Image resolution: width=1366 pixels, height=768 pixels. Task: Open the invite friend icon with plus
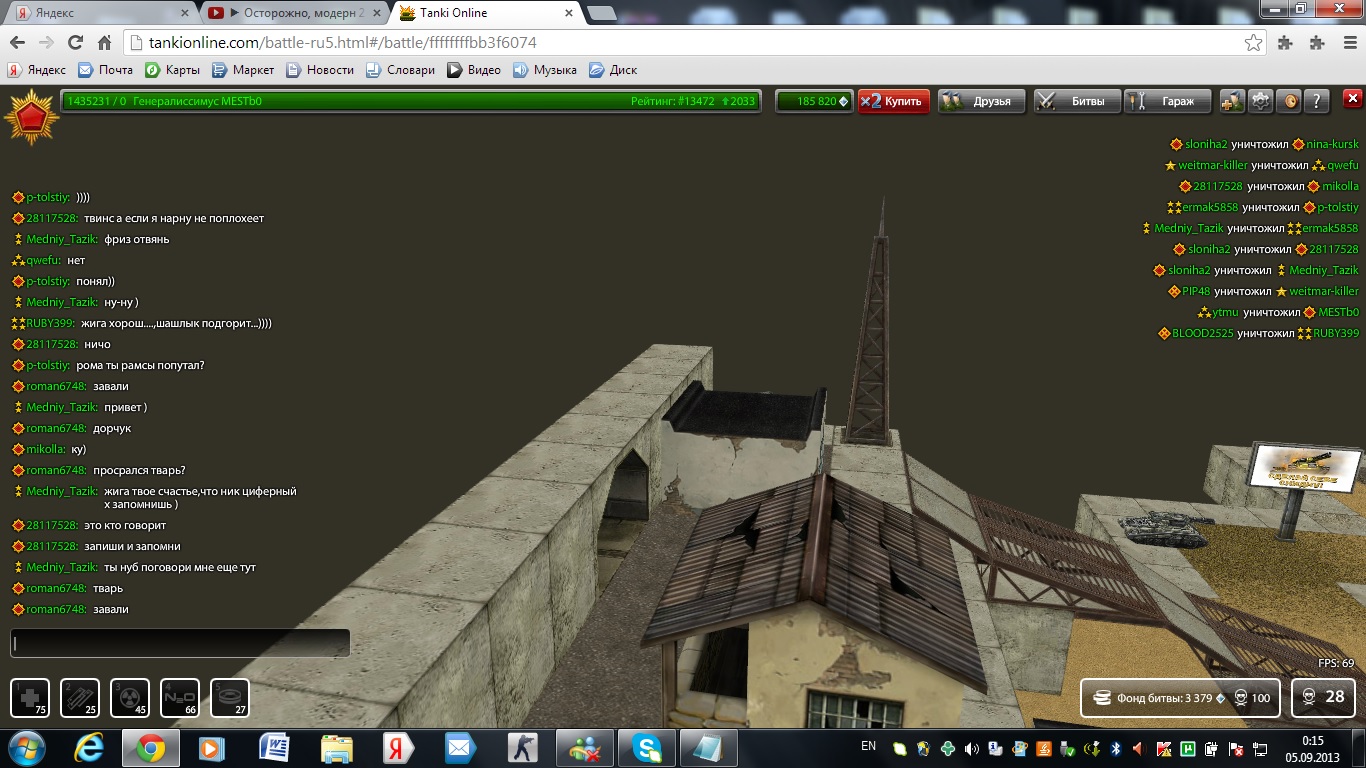1232,101
